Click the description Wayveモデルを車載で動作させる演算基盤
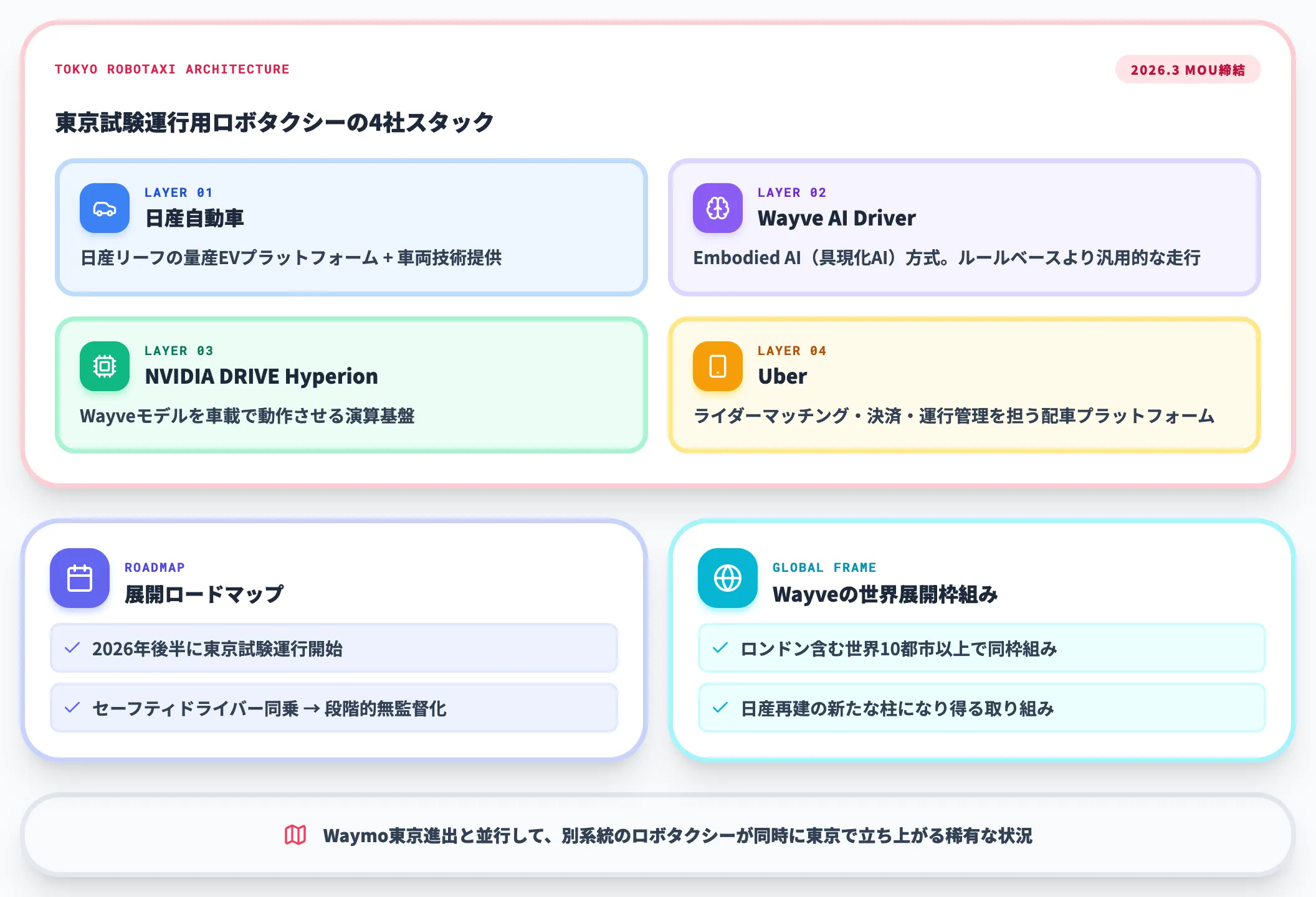The image size is (1316, 897). tap(247, 415)
